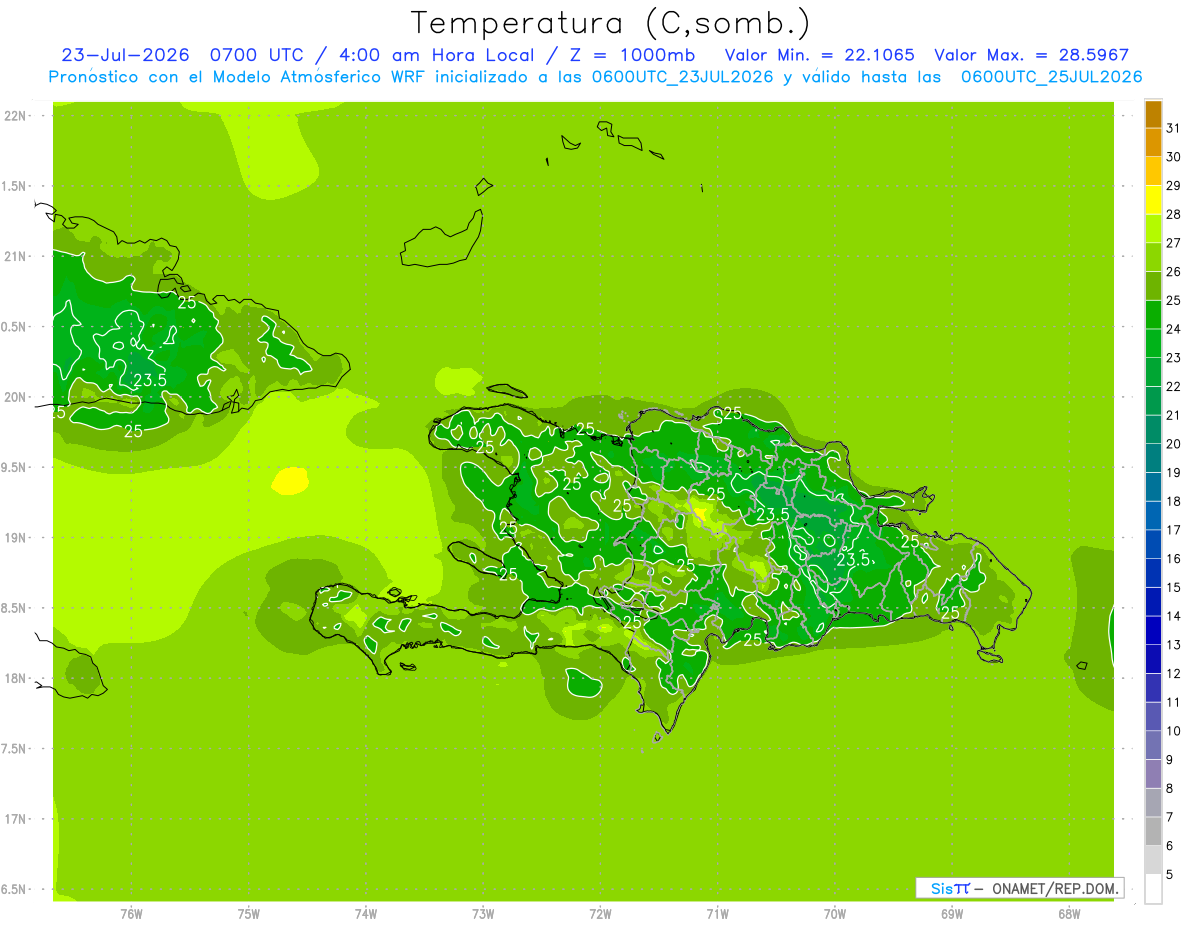1200x927 pixels.
Task: Pick the colorbar segment between 23 and 24
Action: (1153, 343)
